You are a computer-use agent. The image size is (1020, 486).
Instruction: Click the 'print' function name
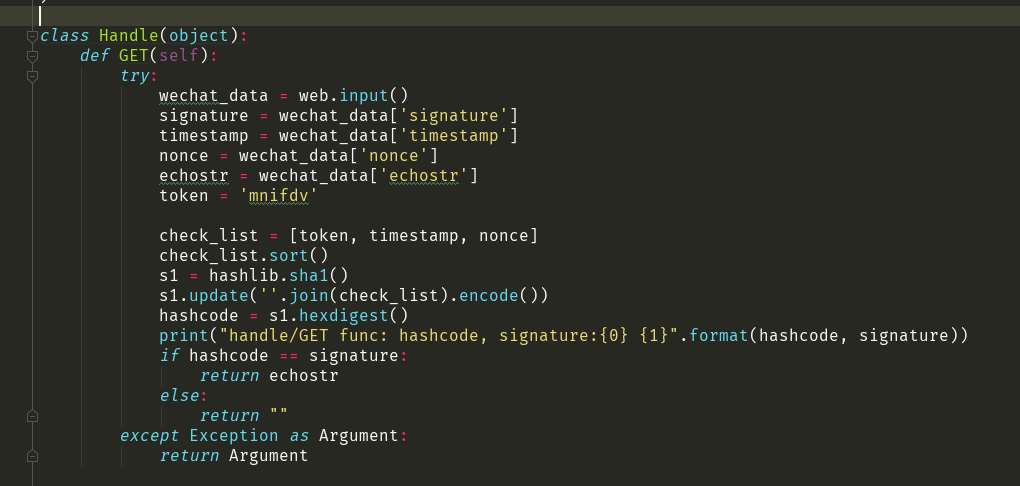tap(184, 336)
